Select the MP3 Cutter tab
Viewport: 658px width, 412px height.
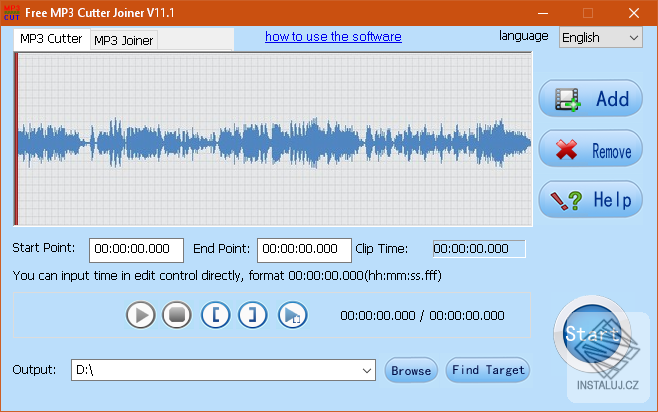coord(51,39)
